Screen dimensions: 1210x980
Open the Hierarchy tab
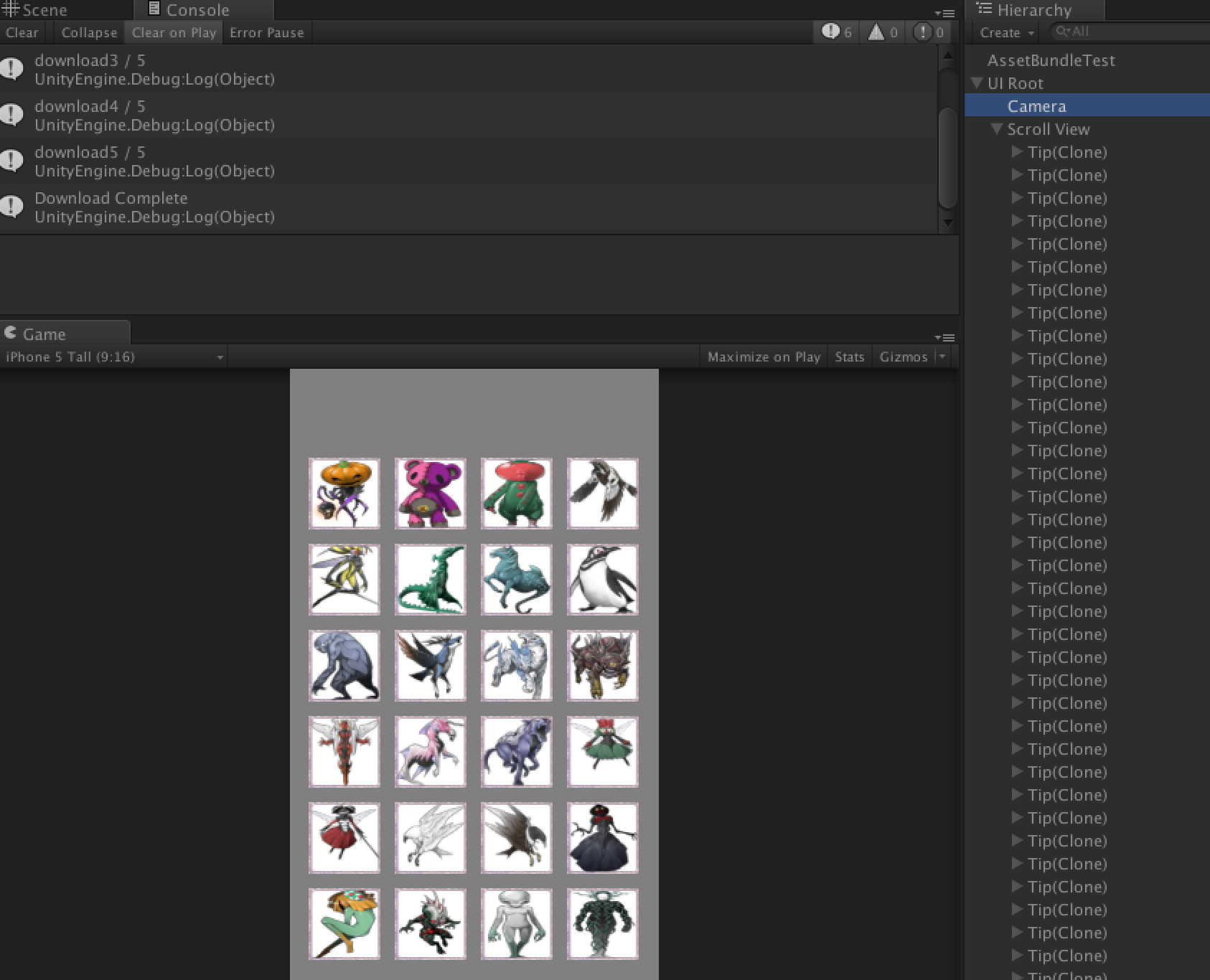1033,10
